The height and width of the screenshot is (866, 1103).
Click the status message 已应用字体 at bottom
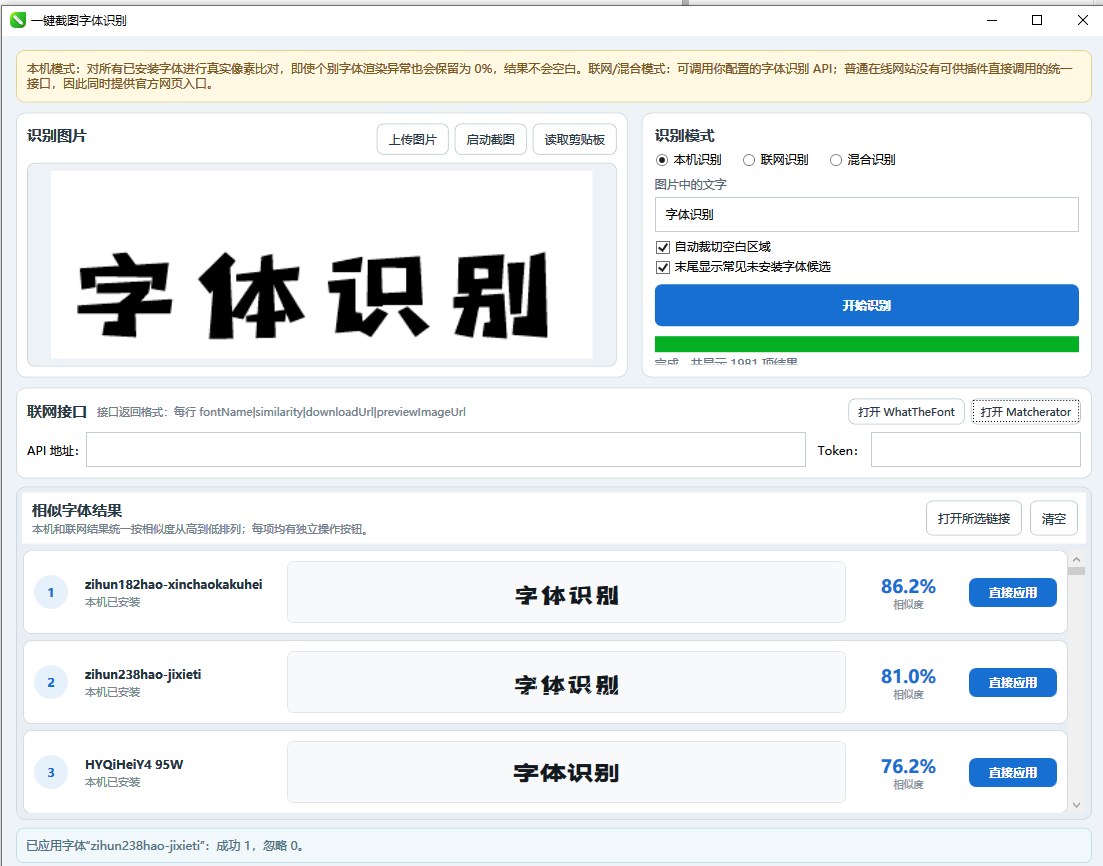[x=165, y=846]
